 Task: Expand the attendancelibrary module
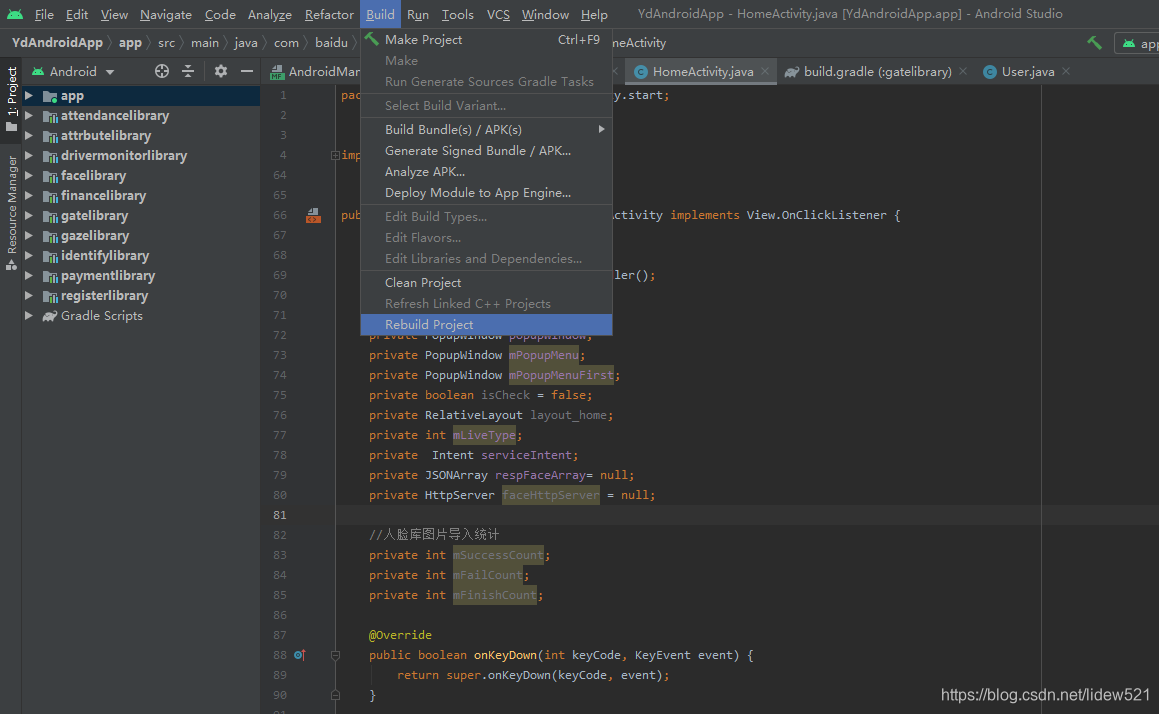(x=29, y=115)
